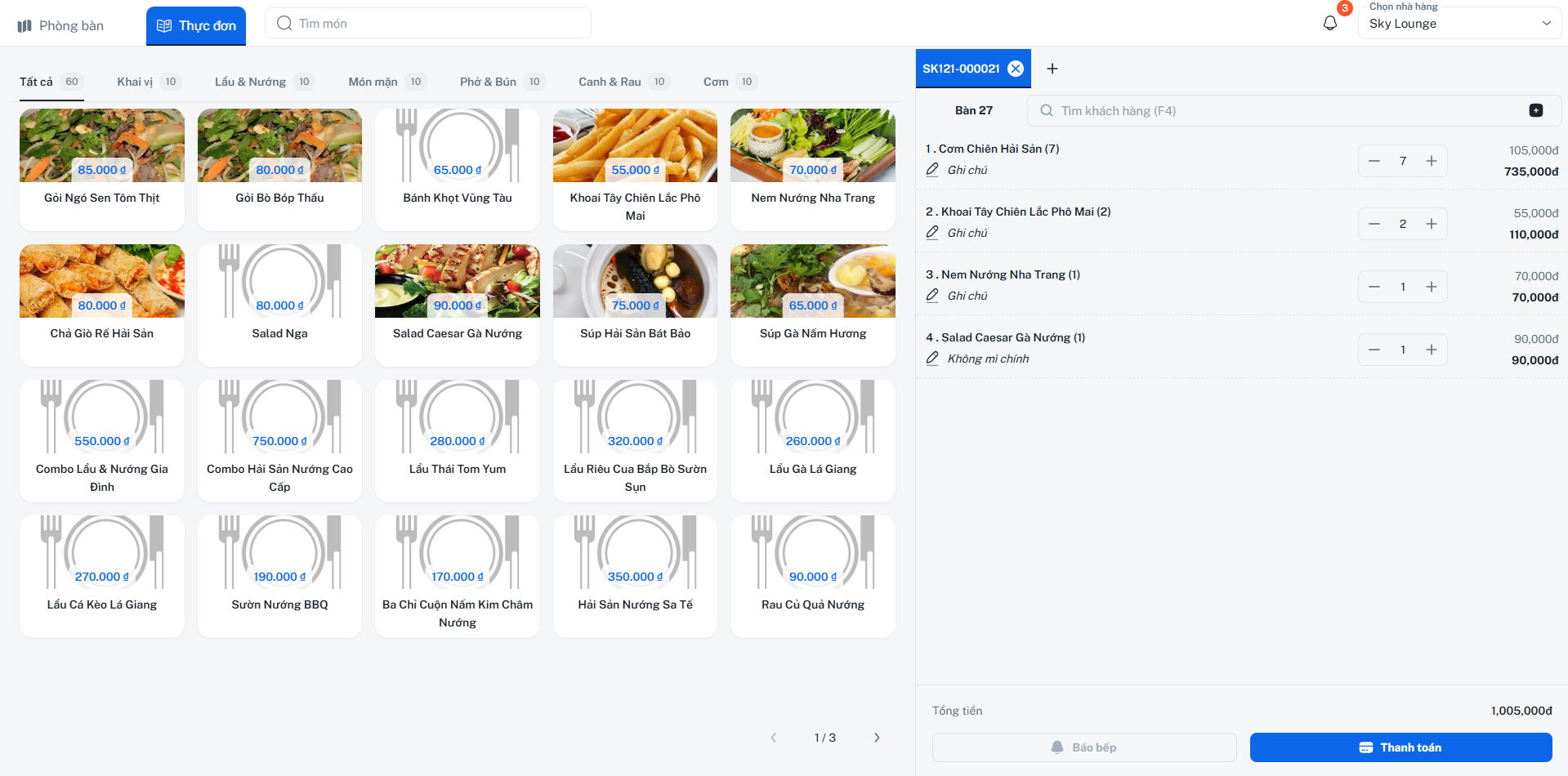Increase quantity of Cơm Chiên Hải Sản
Screen dimensions: 1568x776
pos(1432,161)
